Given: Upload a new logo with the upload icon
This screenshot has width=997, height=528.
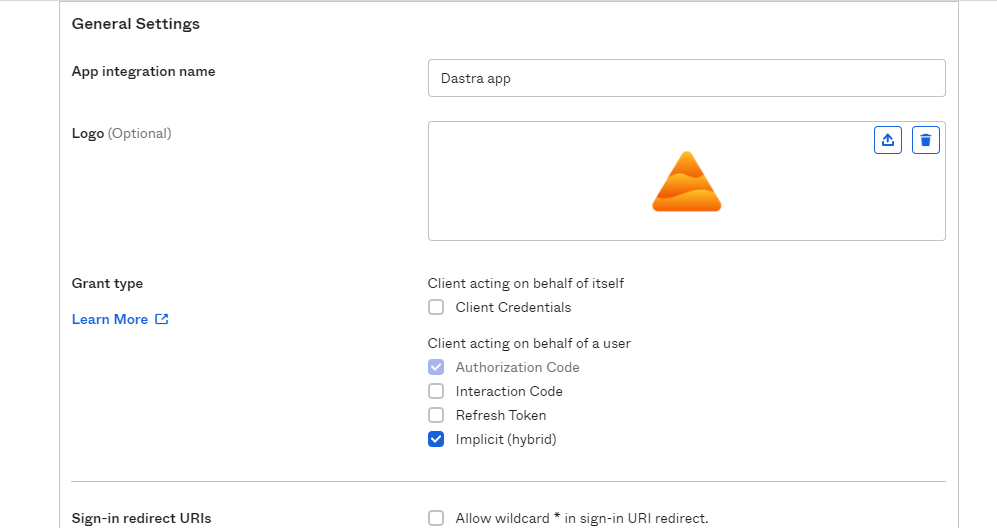Looking at the screenshot, I should pyautogui.click(x=888, y=140).
